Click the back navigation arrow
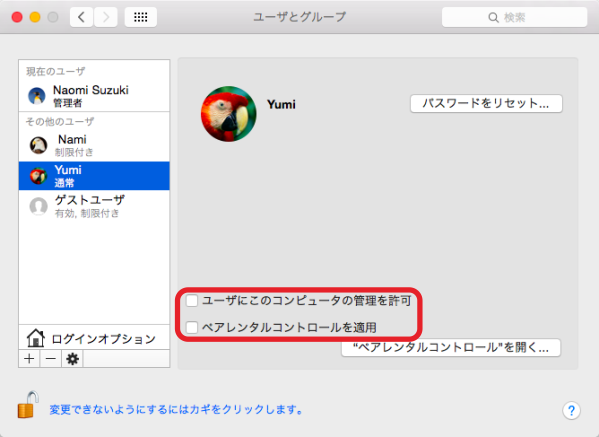The height and width of the screenshot is (437, 599). (x=81, y=17)
